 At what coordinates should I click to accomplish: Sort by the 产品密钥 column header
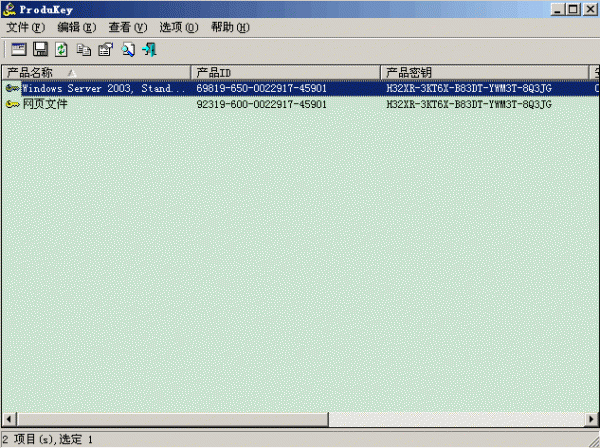pyautogui.click(x=484, y=72)
